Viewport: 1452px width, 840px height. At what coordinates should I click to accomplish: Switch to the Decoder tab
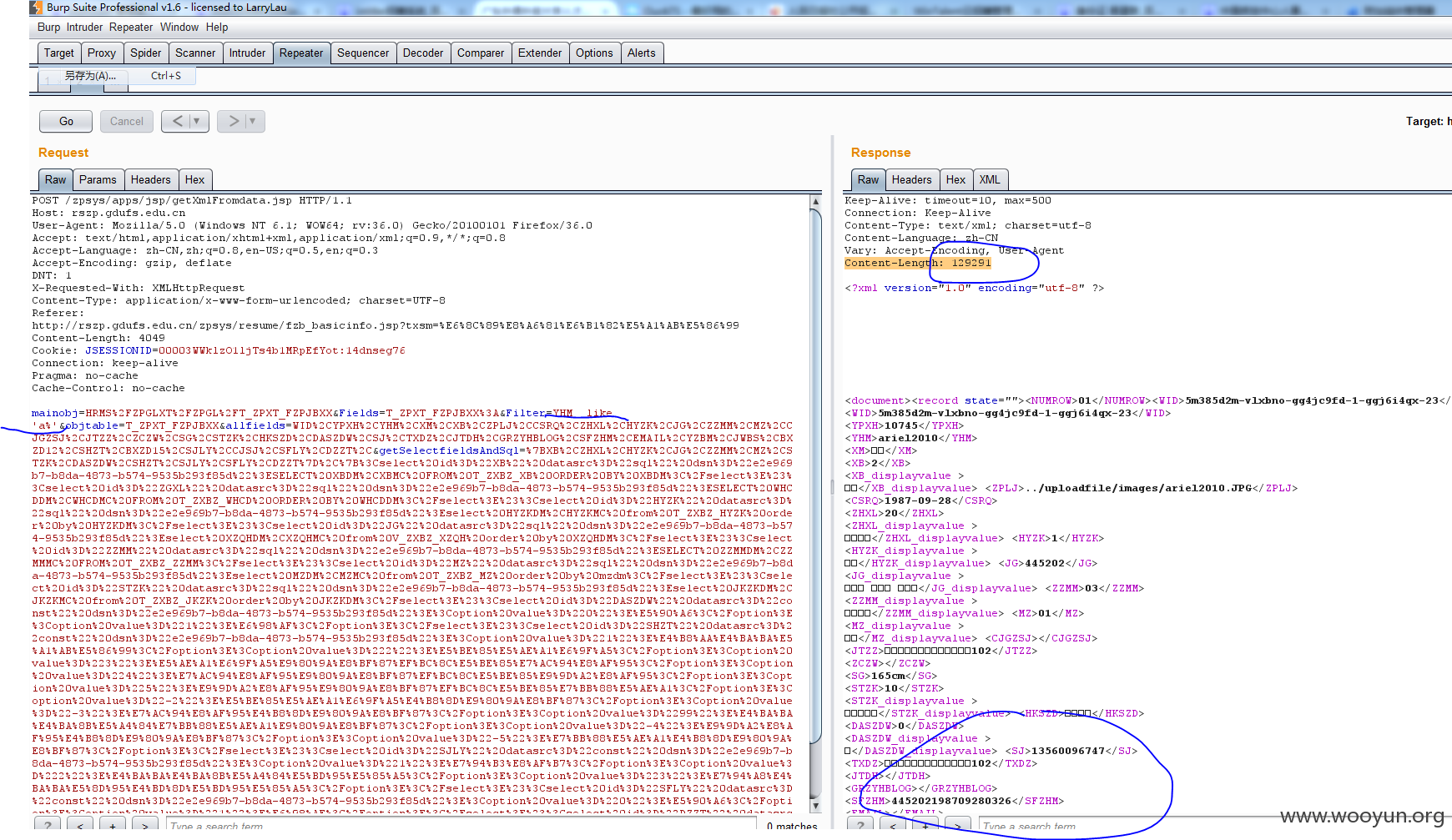[x=423, y=53]
